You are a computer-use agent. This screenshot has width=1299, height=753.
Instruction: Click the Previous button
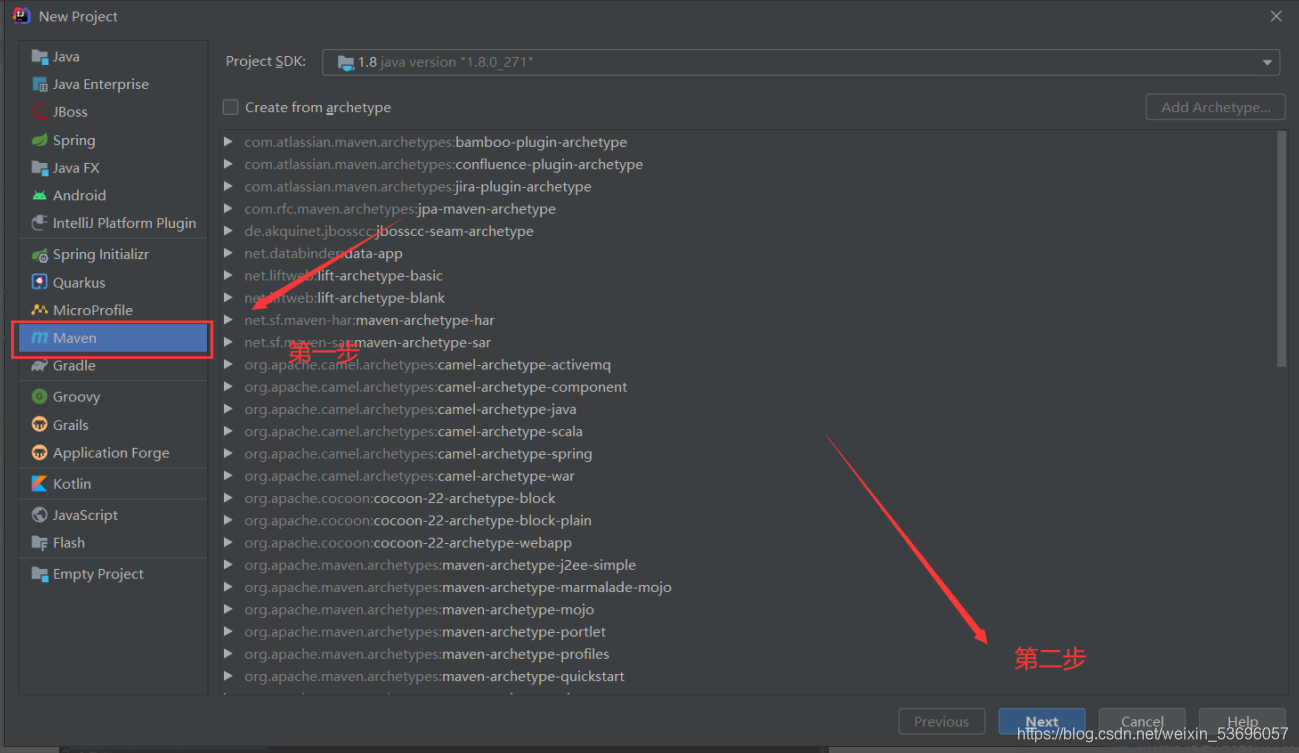(x=941, y=721)
